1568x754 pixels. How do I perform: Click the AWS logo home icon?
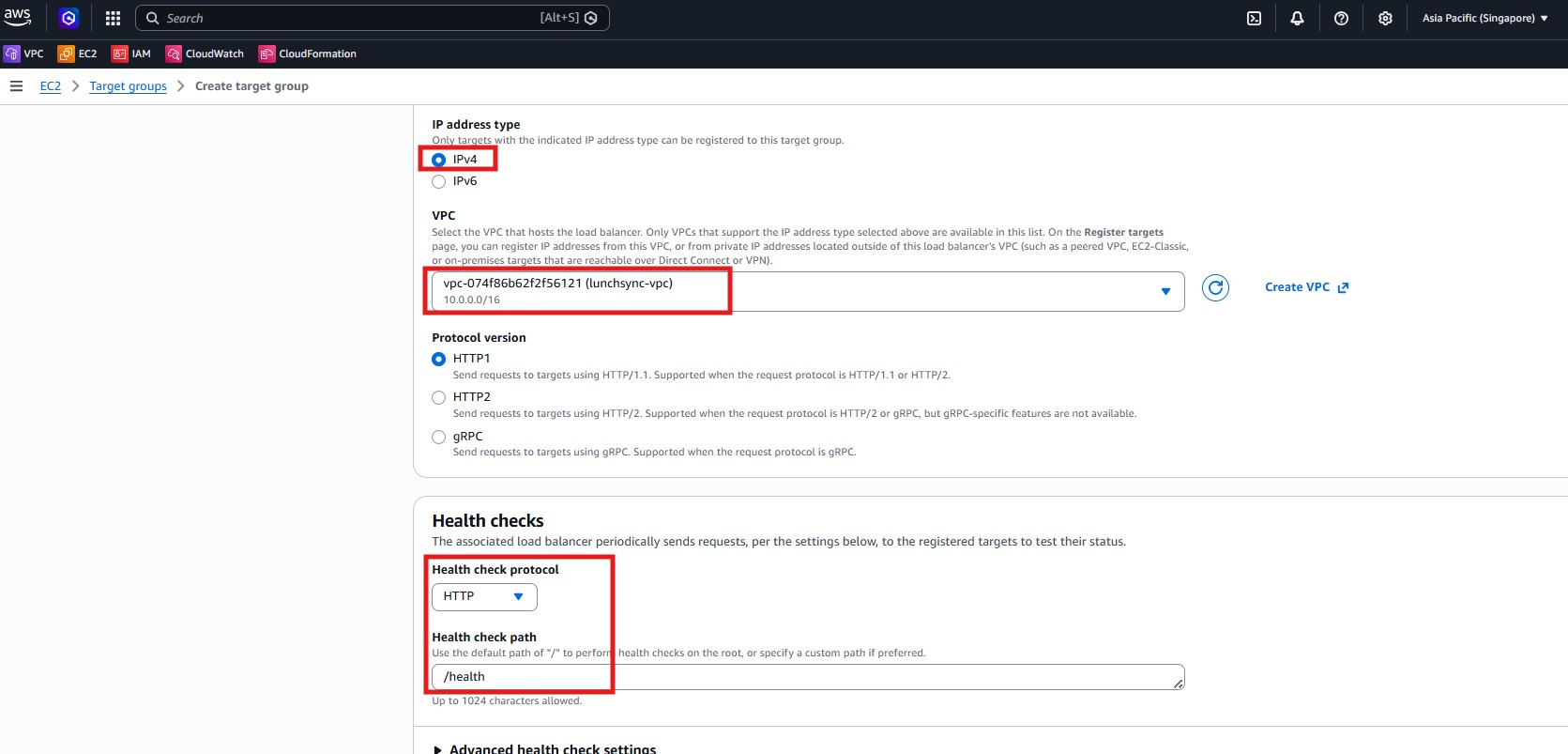point(18,17)
